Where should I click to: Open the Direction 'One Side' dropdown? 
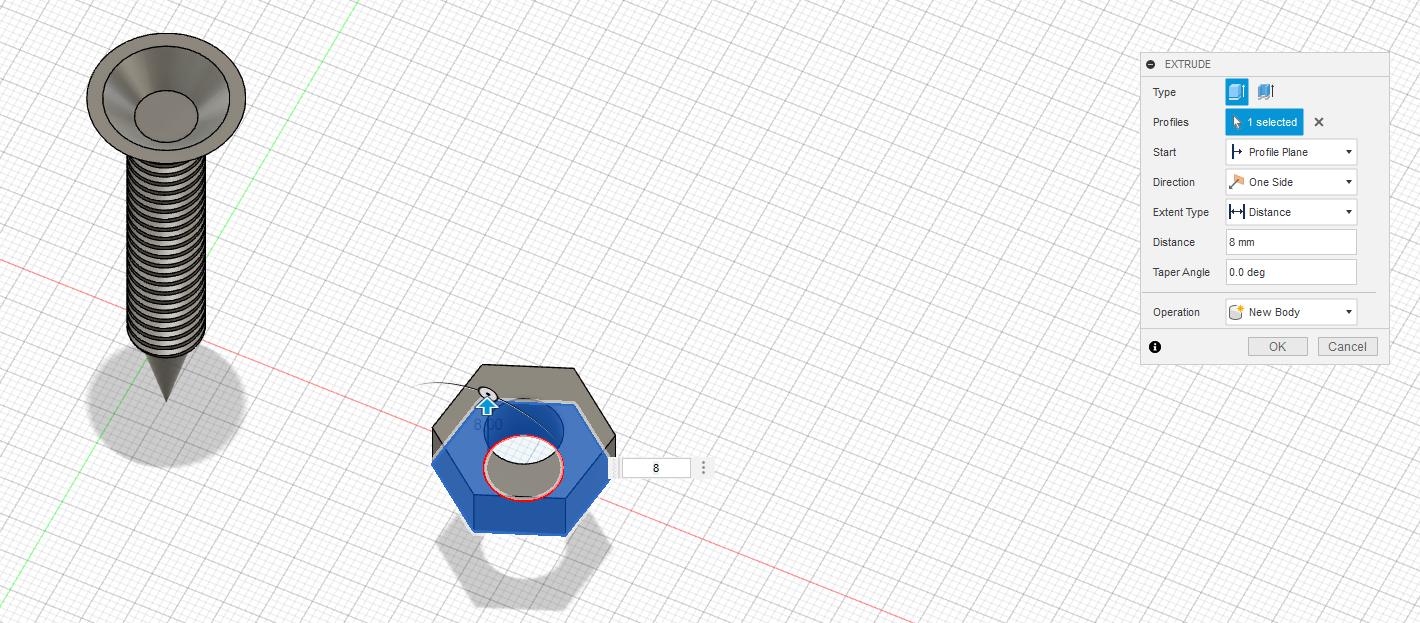pyautogui.click(x=1291, y=182)
